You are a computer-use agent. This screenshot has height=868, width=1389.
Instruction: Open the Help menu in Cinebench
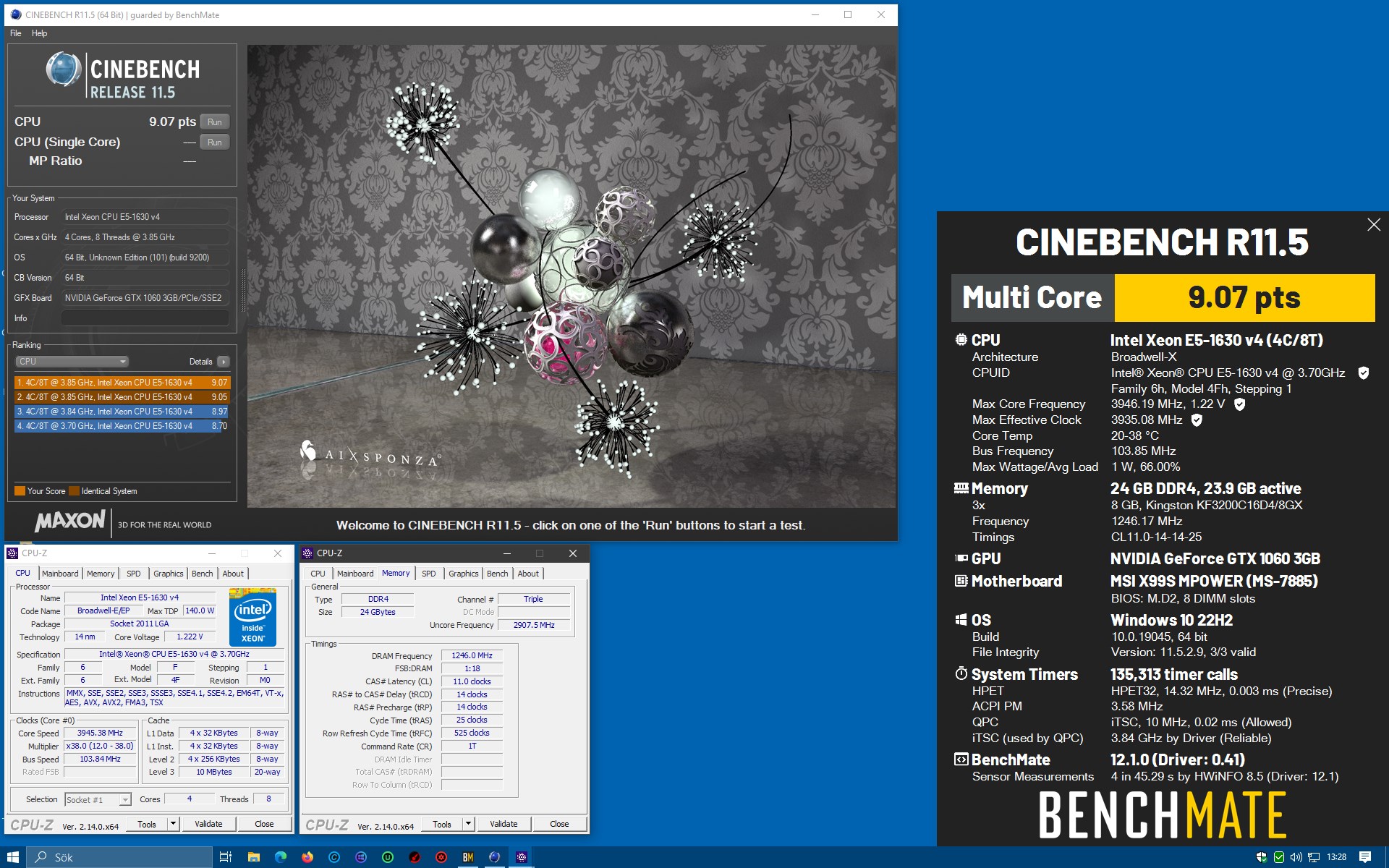coord(40,33)
